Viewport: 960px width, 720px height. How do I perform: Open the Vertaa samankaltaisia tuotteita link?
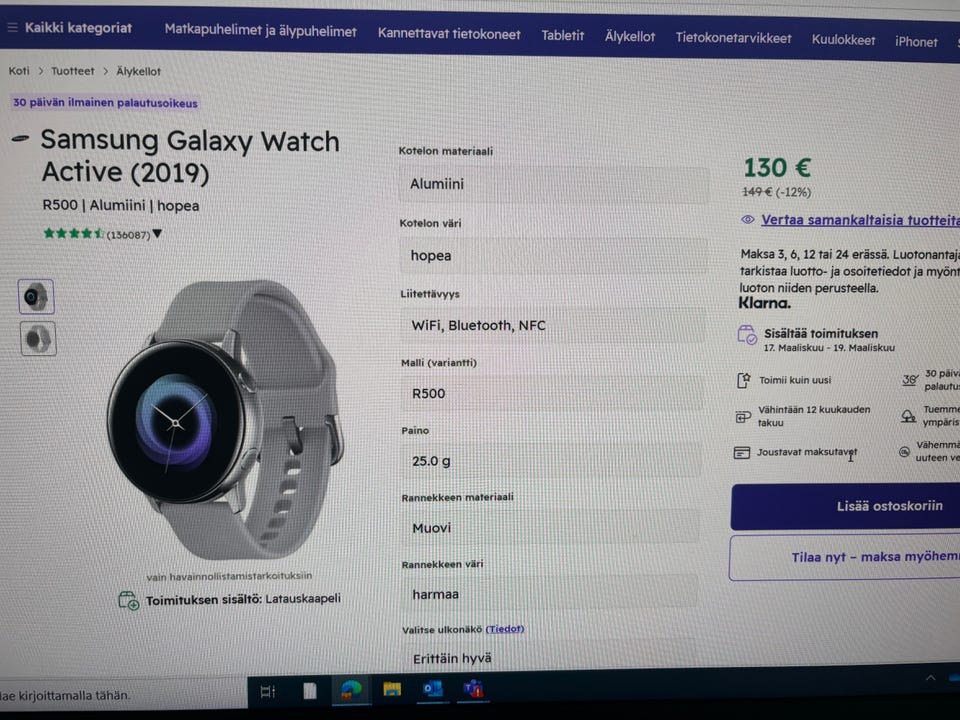point(860,220)
